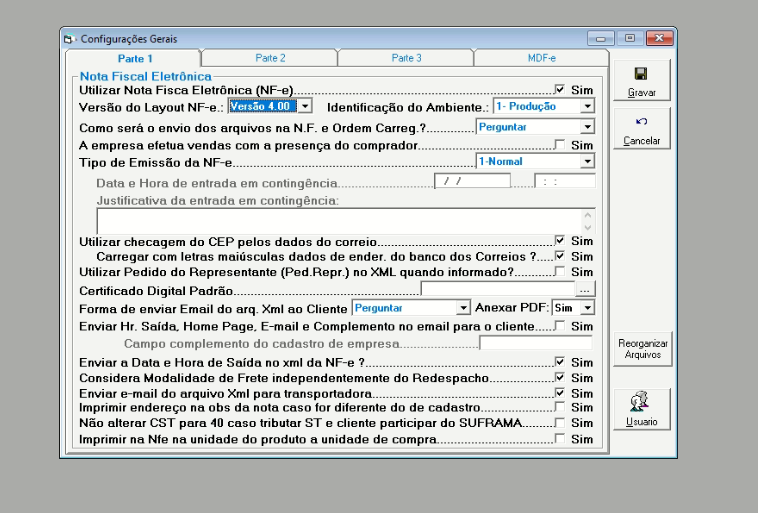Open the Parte 3 tab
Viewport: 758px width, 513px height.
coord(406,58)
